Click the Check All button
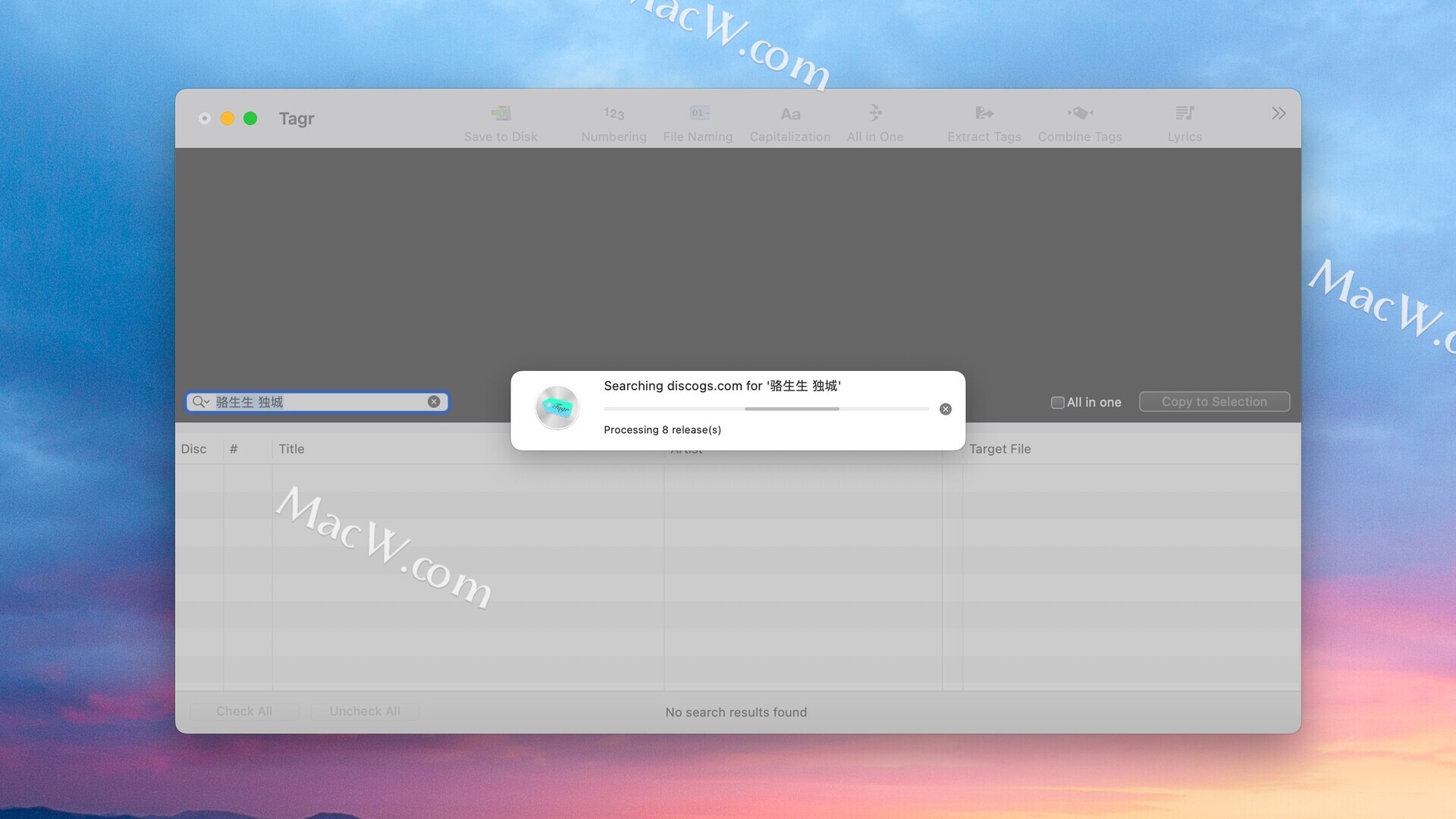Viewport: 1456px width, 819px height. click(x=244, y=711)
